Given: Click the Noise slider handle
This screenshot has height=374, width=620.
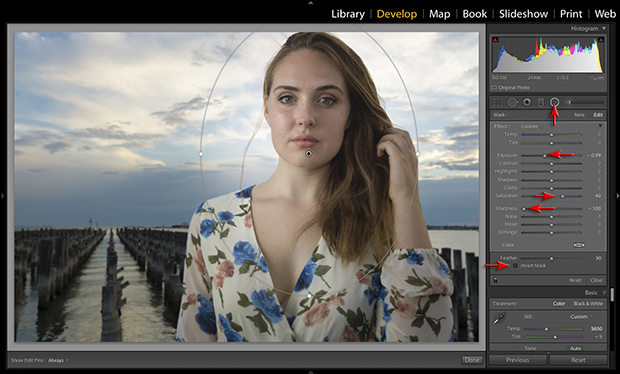Looking at the screenshot, I should [552, 217].
